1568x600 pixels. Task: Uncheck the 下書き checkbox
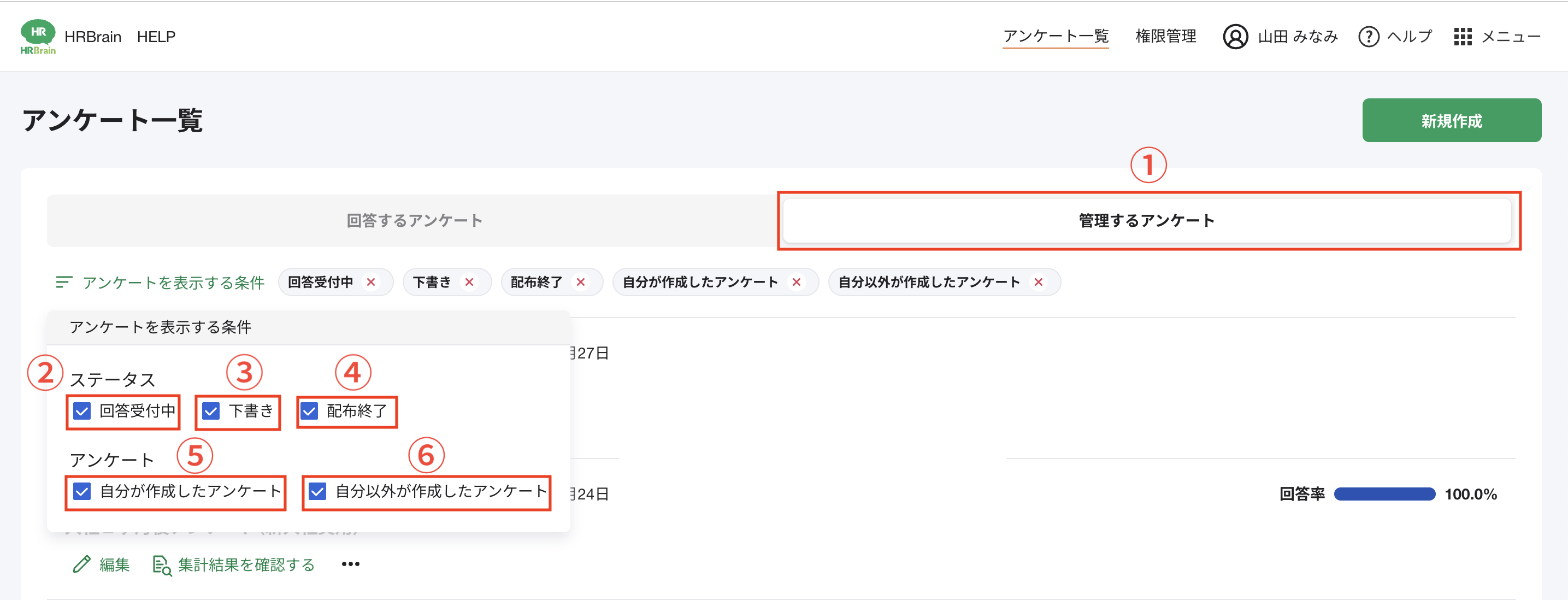click(210, 411)
